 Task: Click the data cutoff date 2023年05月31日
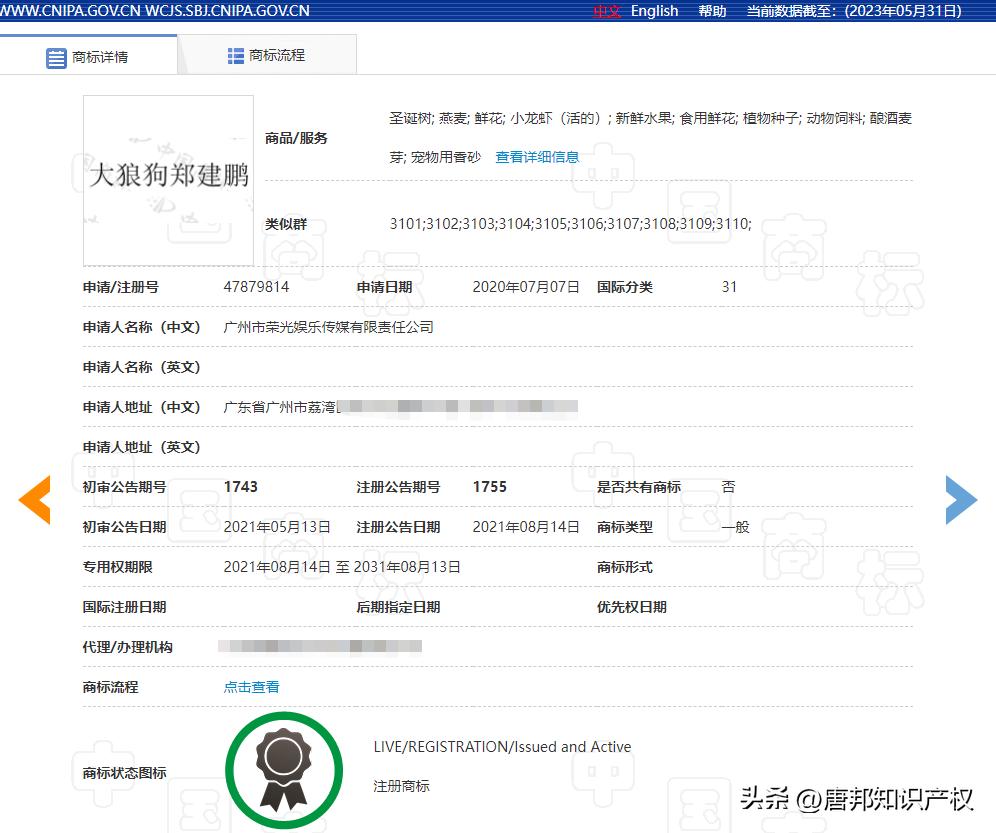(x=902, y=11)
